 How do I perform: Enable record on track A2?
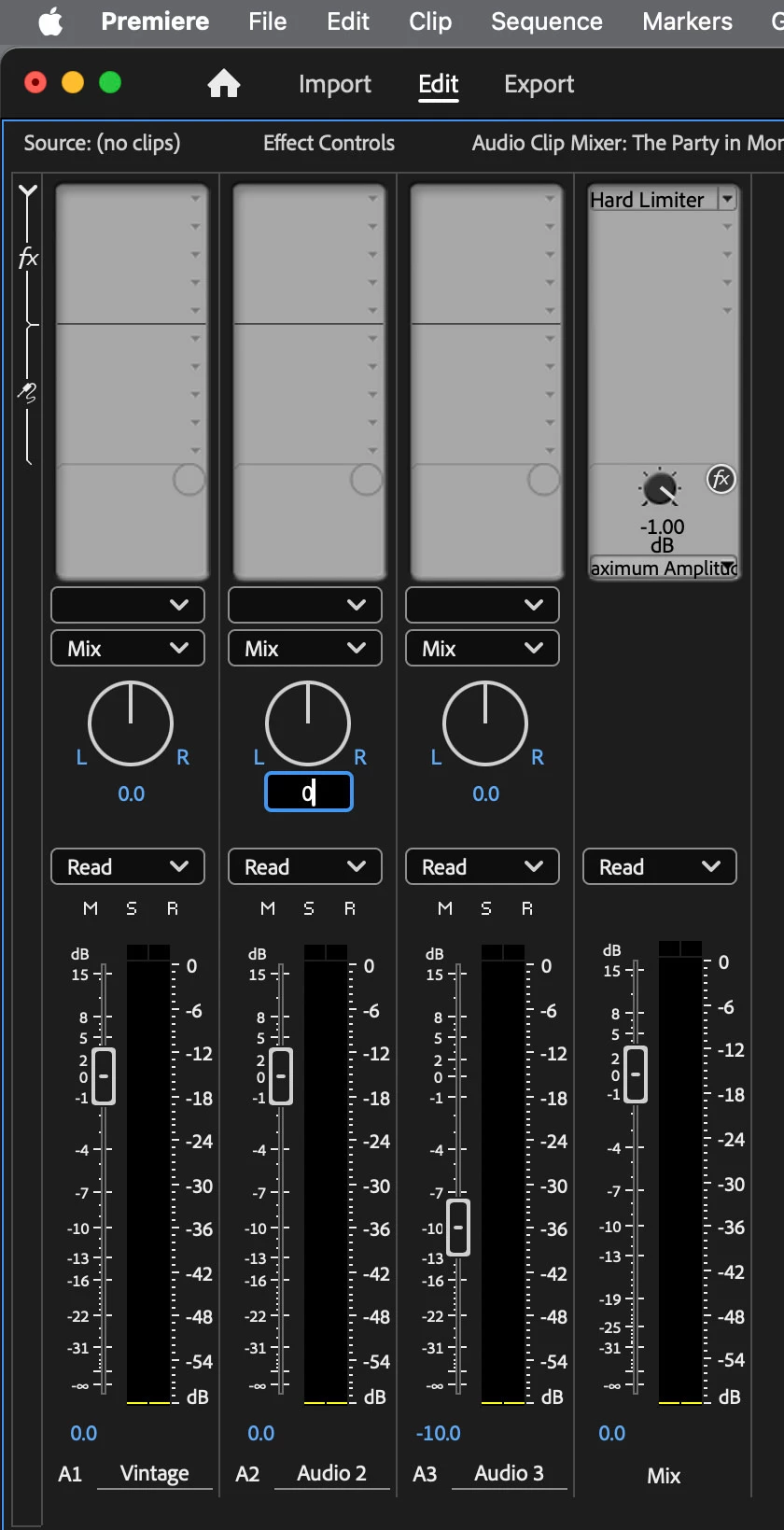(350, 908)
